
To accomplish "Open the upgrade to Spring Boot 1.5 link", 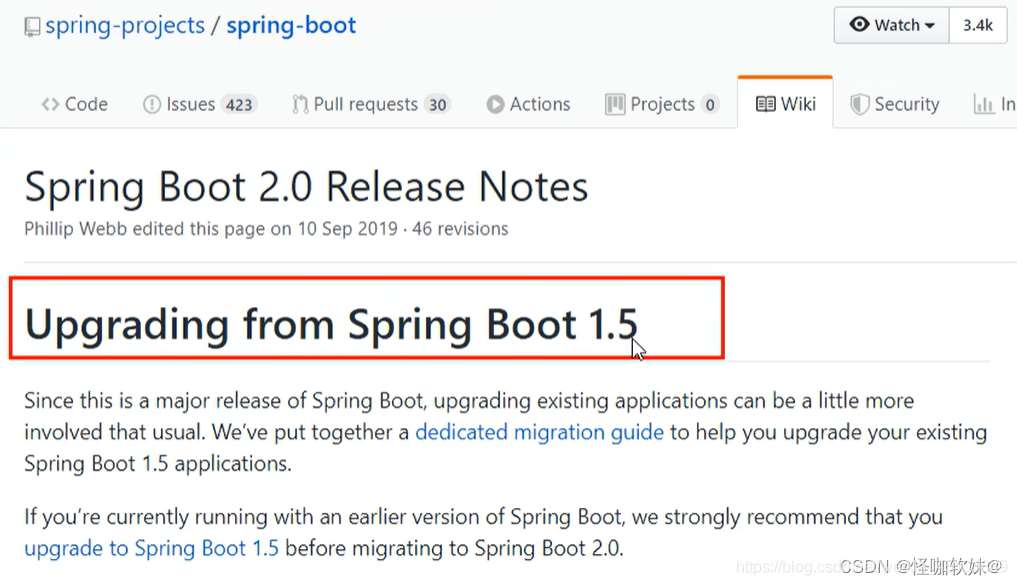I will coord(152,548).
